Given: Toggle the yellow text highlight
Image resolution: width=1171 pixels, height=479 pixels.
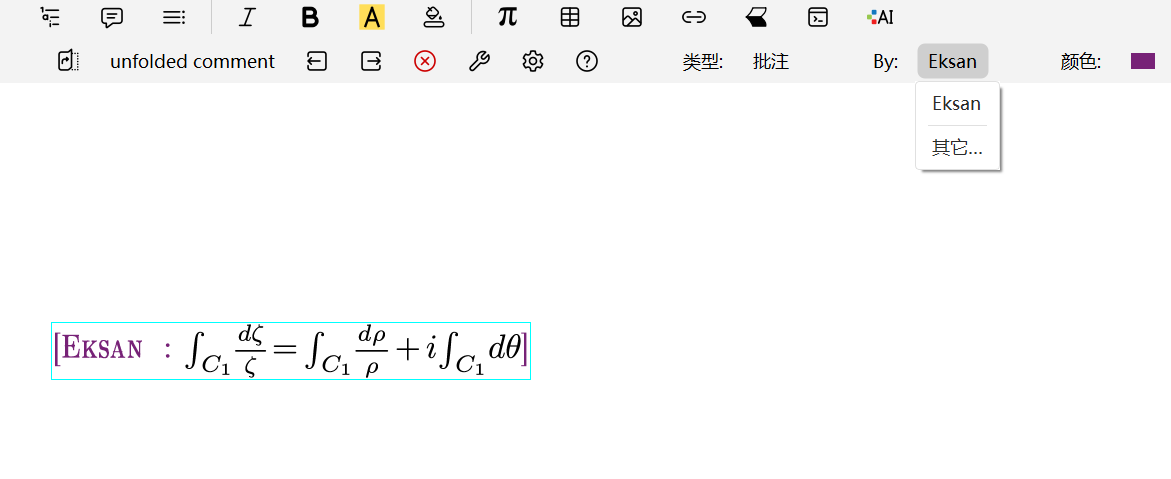Looking at the screenshot, I should [x=372, y=17].
